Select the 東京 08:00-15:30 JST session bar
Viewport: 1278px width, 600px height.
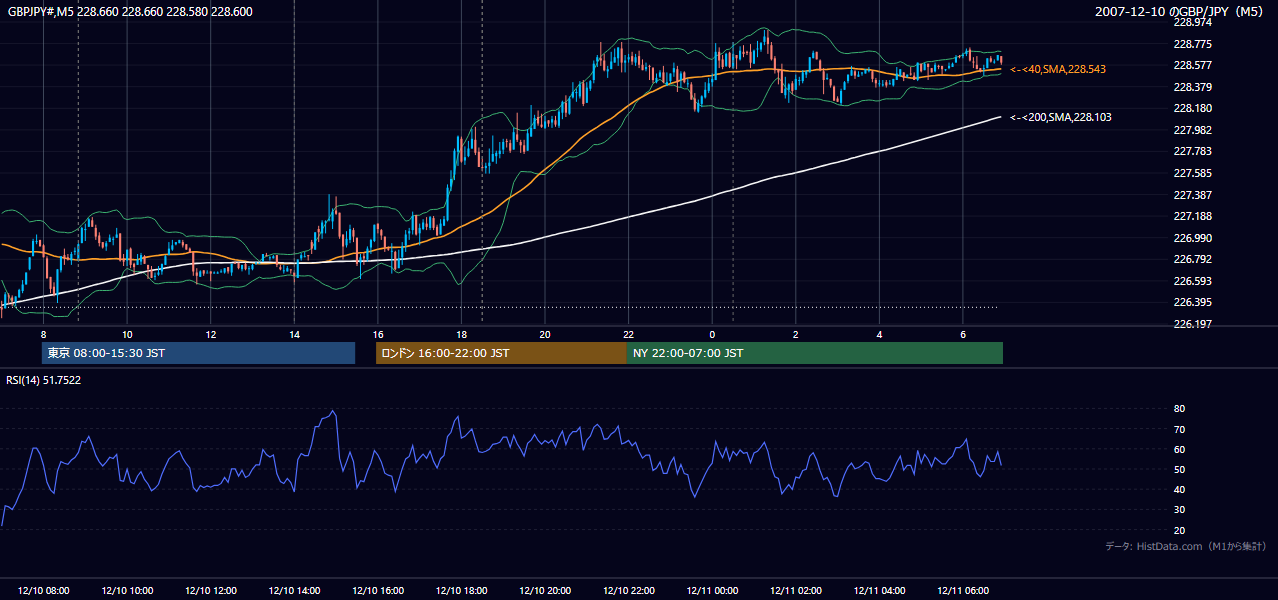[198, 353]
